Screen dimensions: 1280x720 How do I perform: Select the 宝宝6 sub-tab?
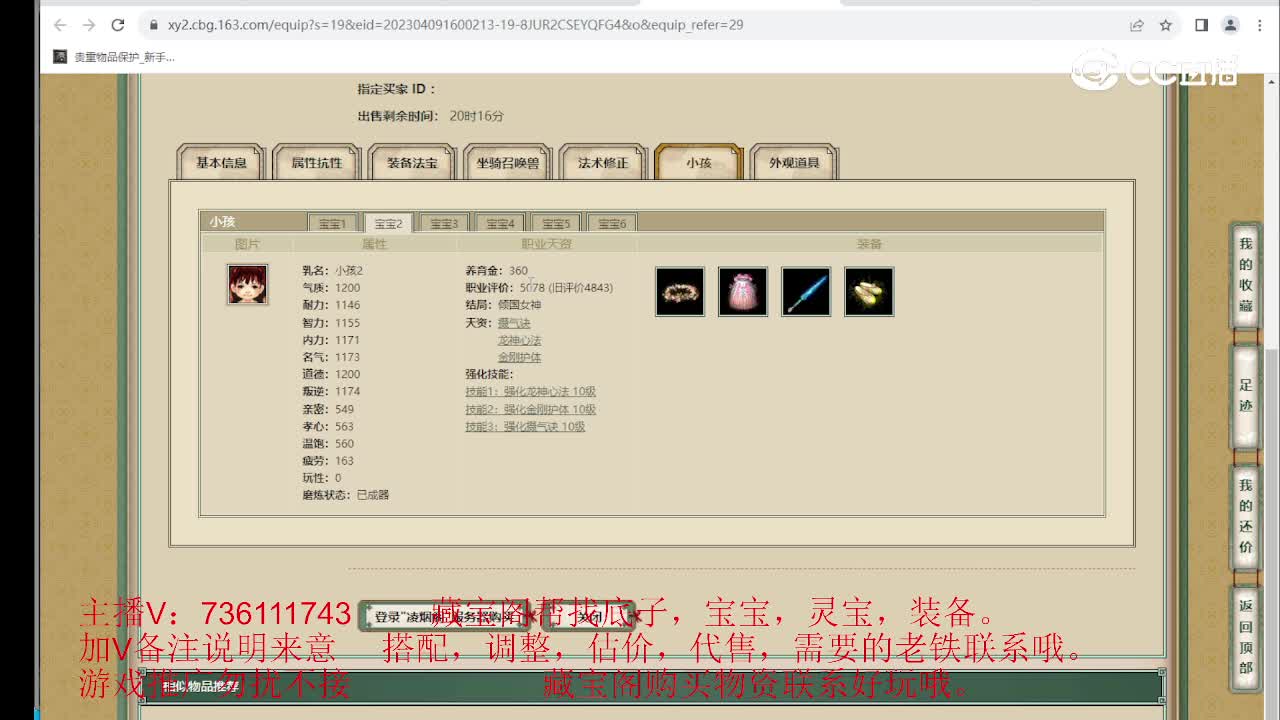(612, 223)
